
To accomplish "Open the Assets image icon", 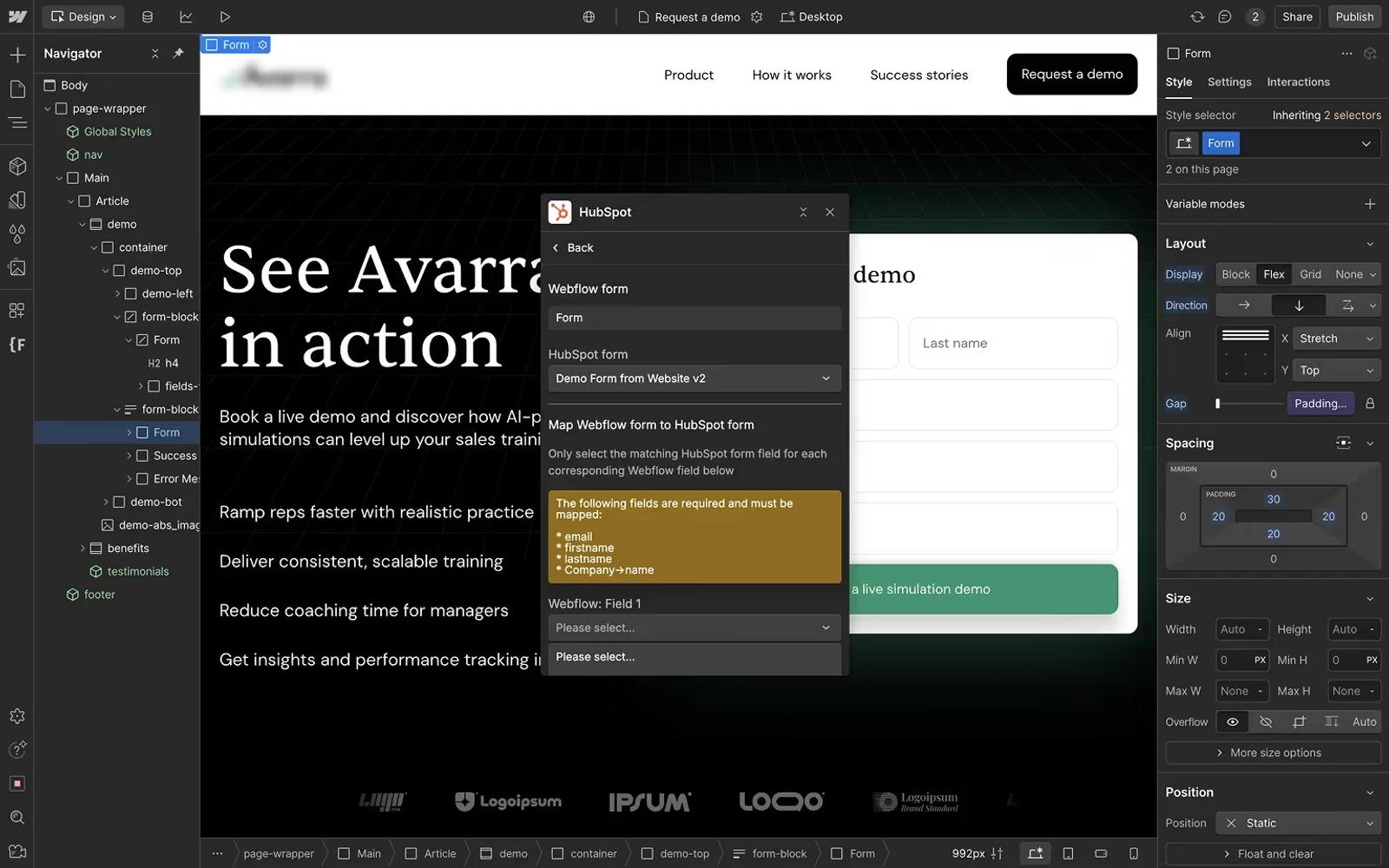I will tap(17, 267).
